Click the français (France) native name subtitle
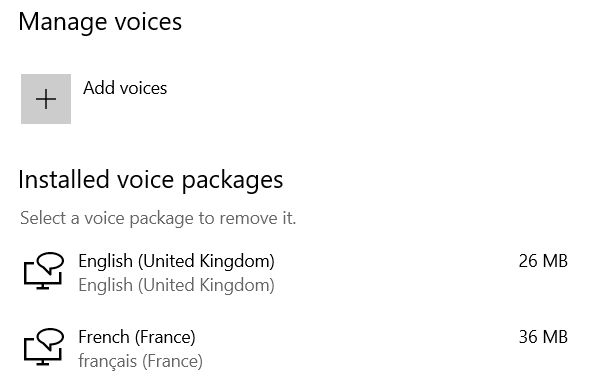The width and height of the screenshot is (602, 392). coord(141,361)
